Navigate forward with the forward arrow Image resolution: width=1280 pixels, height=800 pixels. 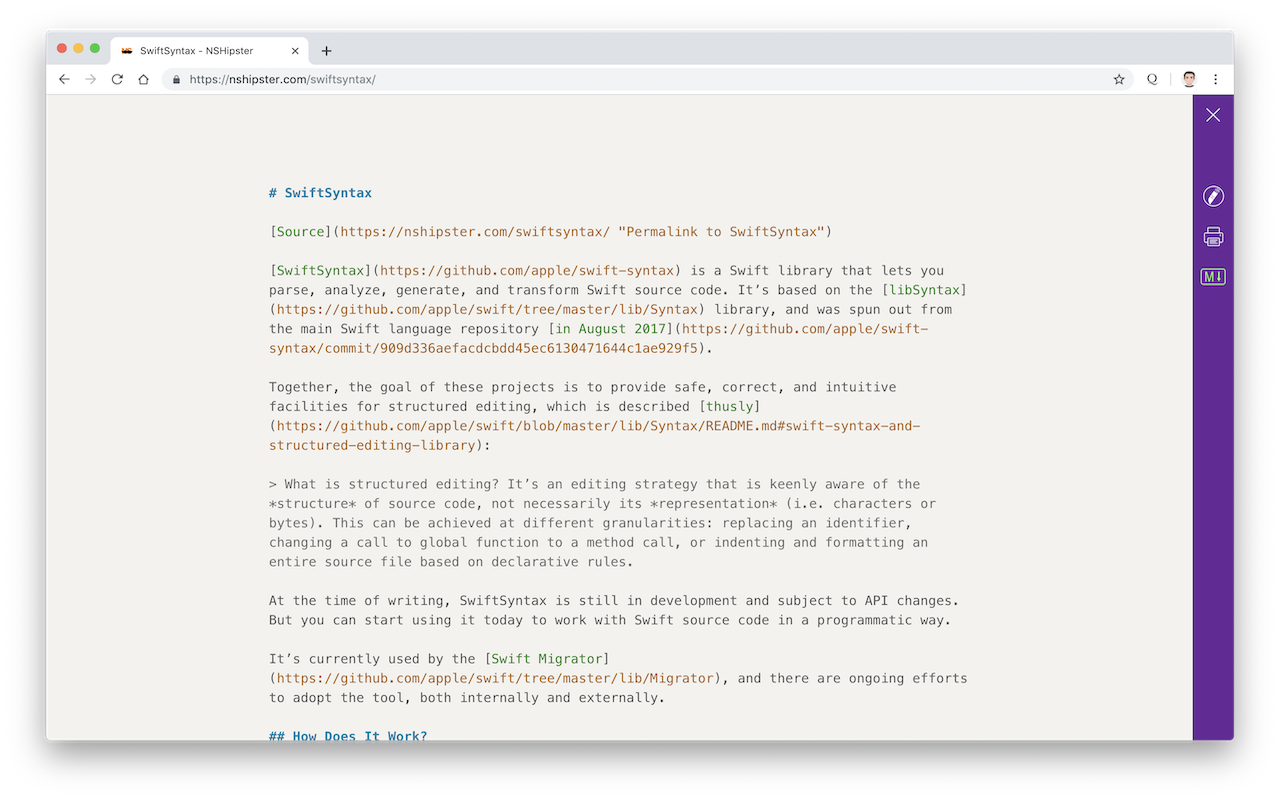click(90, 78)
